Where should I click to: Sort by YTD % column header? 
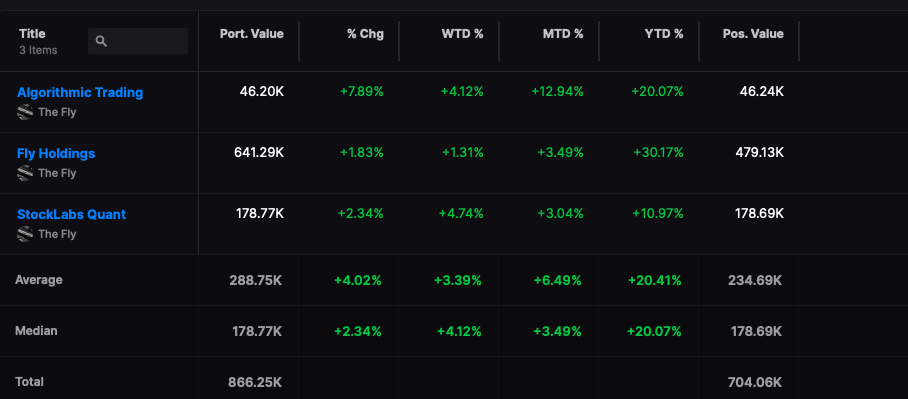pyautogui.click(x=664, y=34)
